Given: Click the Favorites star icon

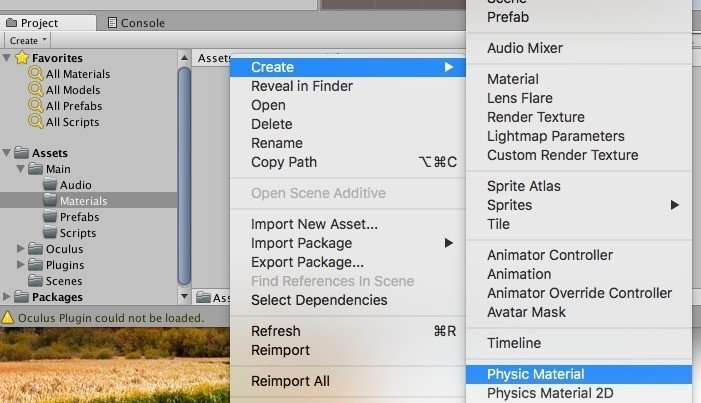Looking at the screenshot, I should click(22, 58).
